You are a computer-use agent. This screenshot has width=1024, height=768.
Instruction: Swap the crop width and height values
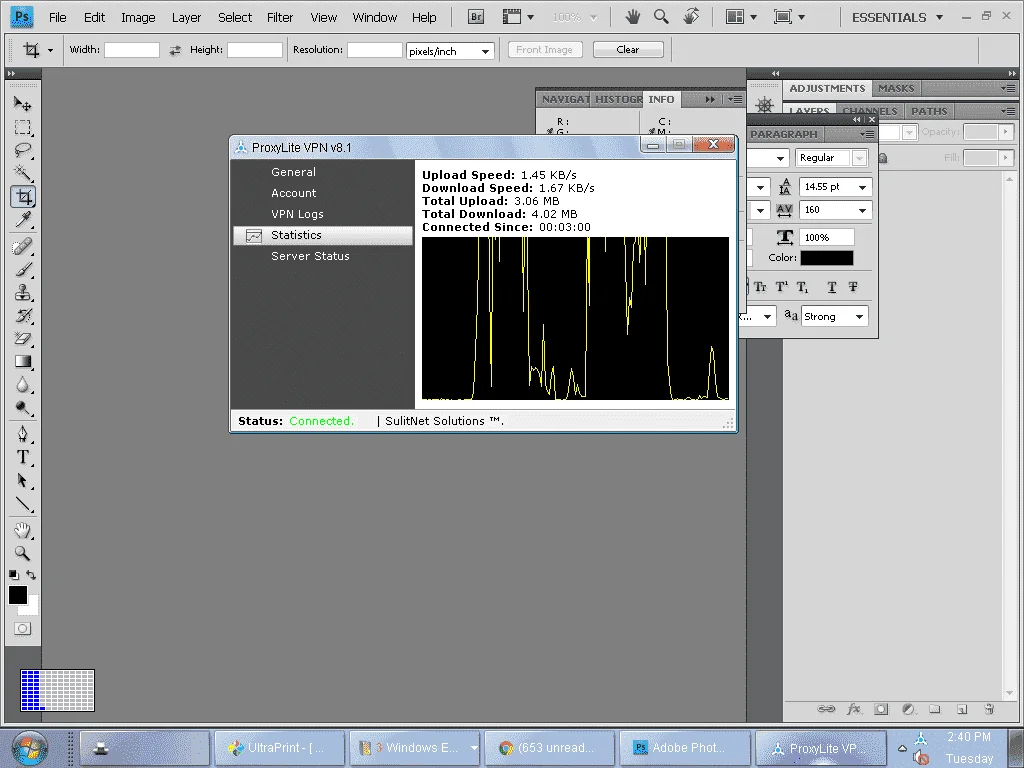tap(175, 50)
